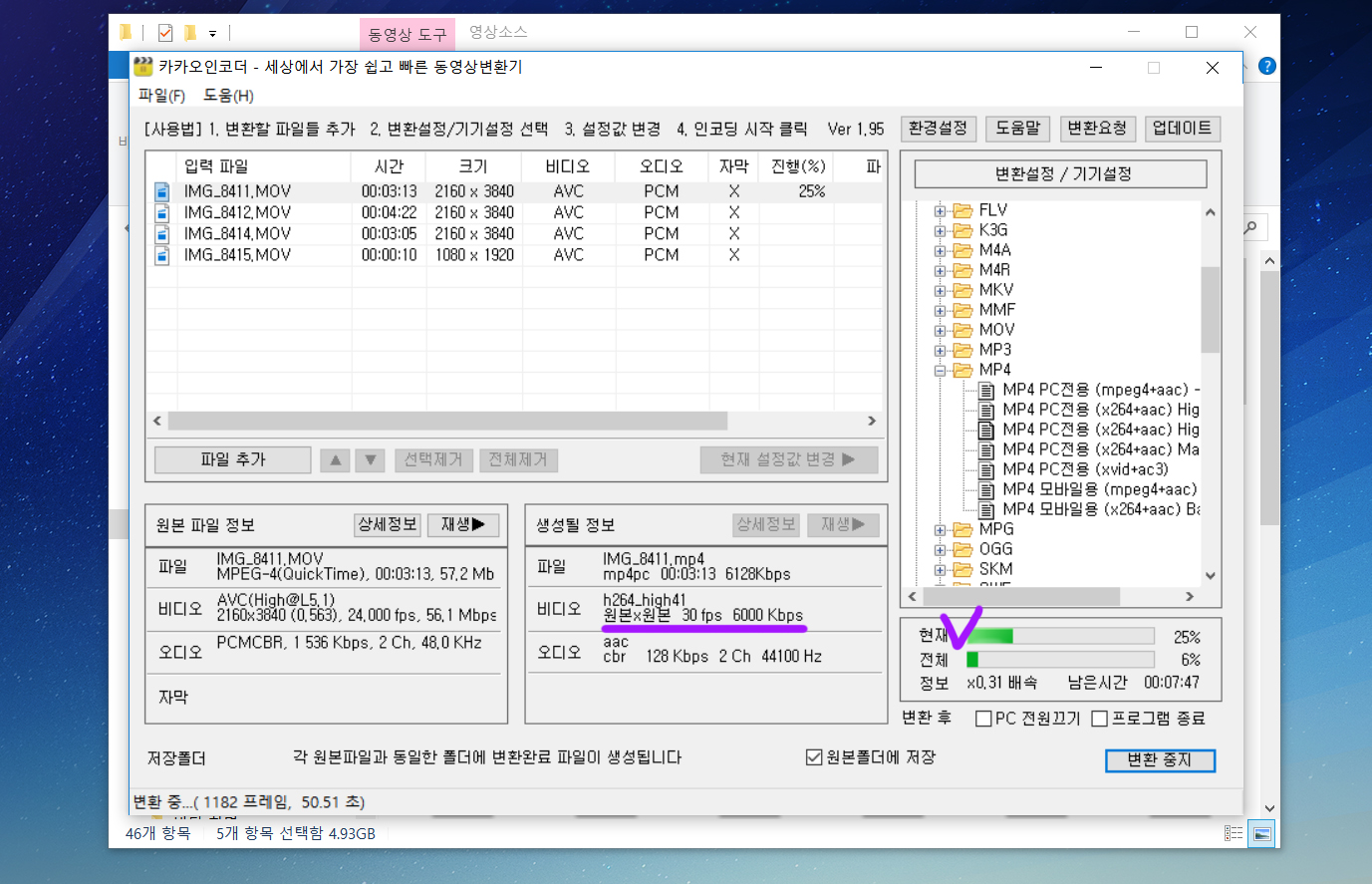Expand the MP3 tree node
1372x884 pixels.
pos(940,351)
